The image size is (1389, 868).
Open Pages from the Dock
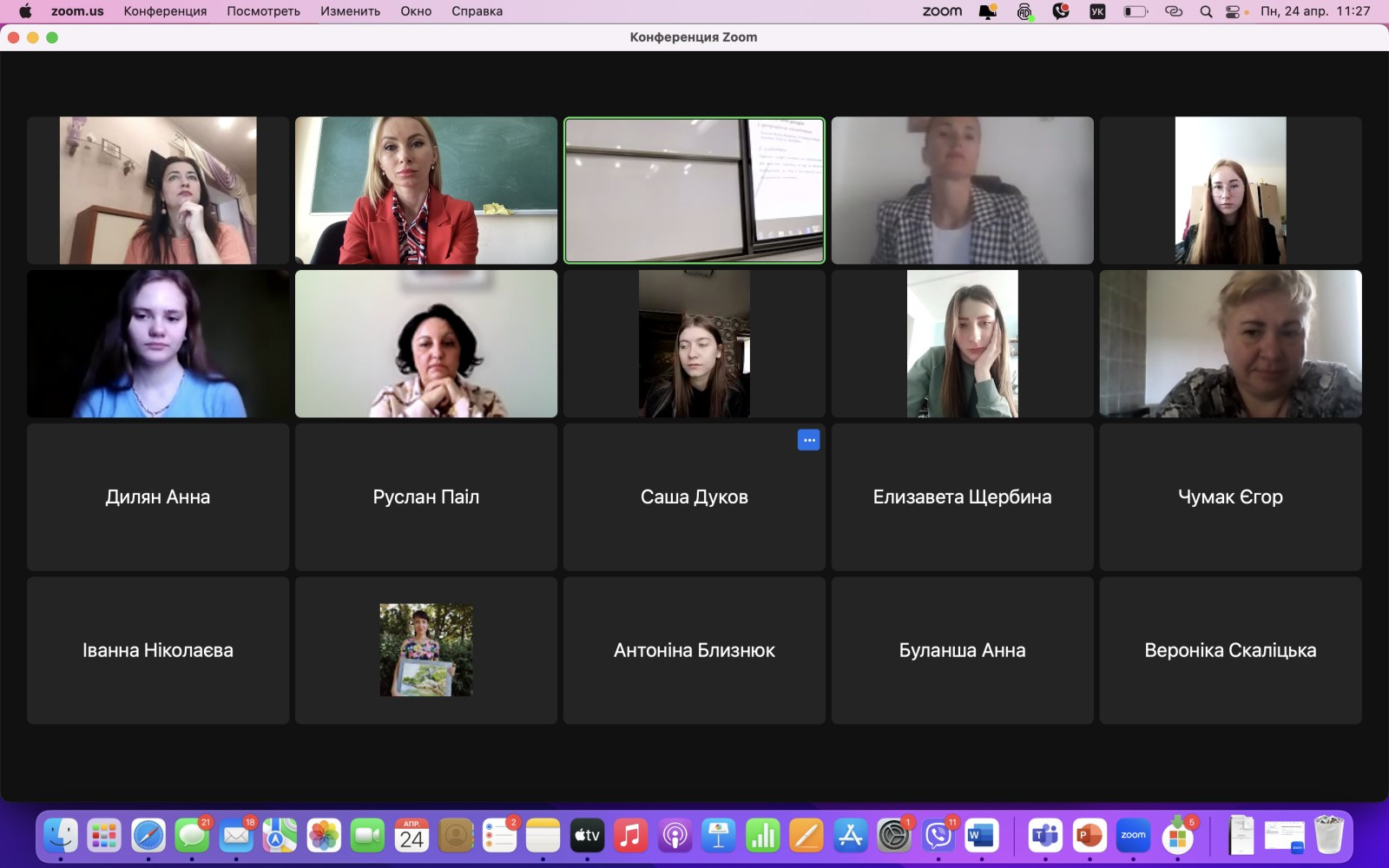coord(806,836)
